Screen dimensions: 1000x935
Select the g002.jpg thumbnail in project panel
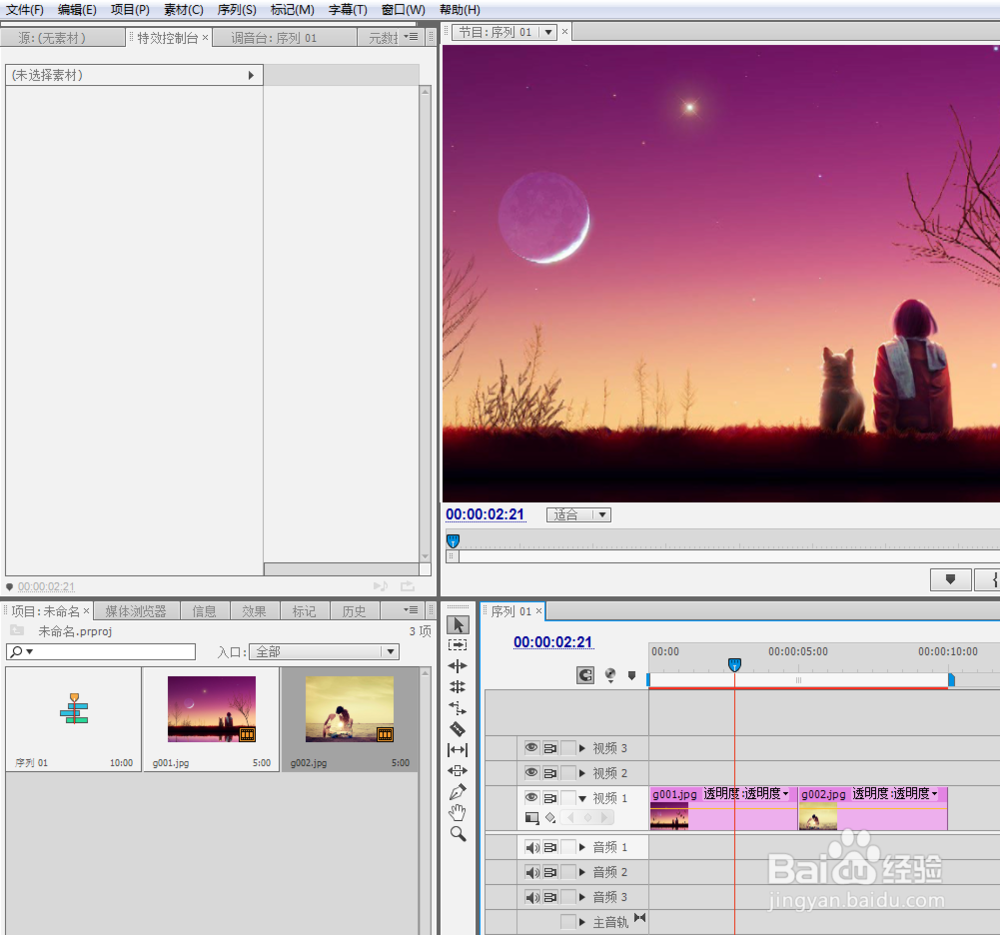click(x=349, y=709)
